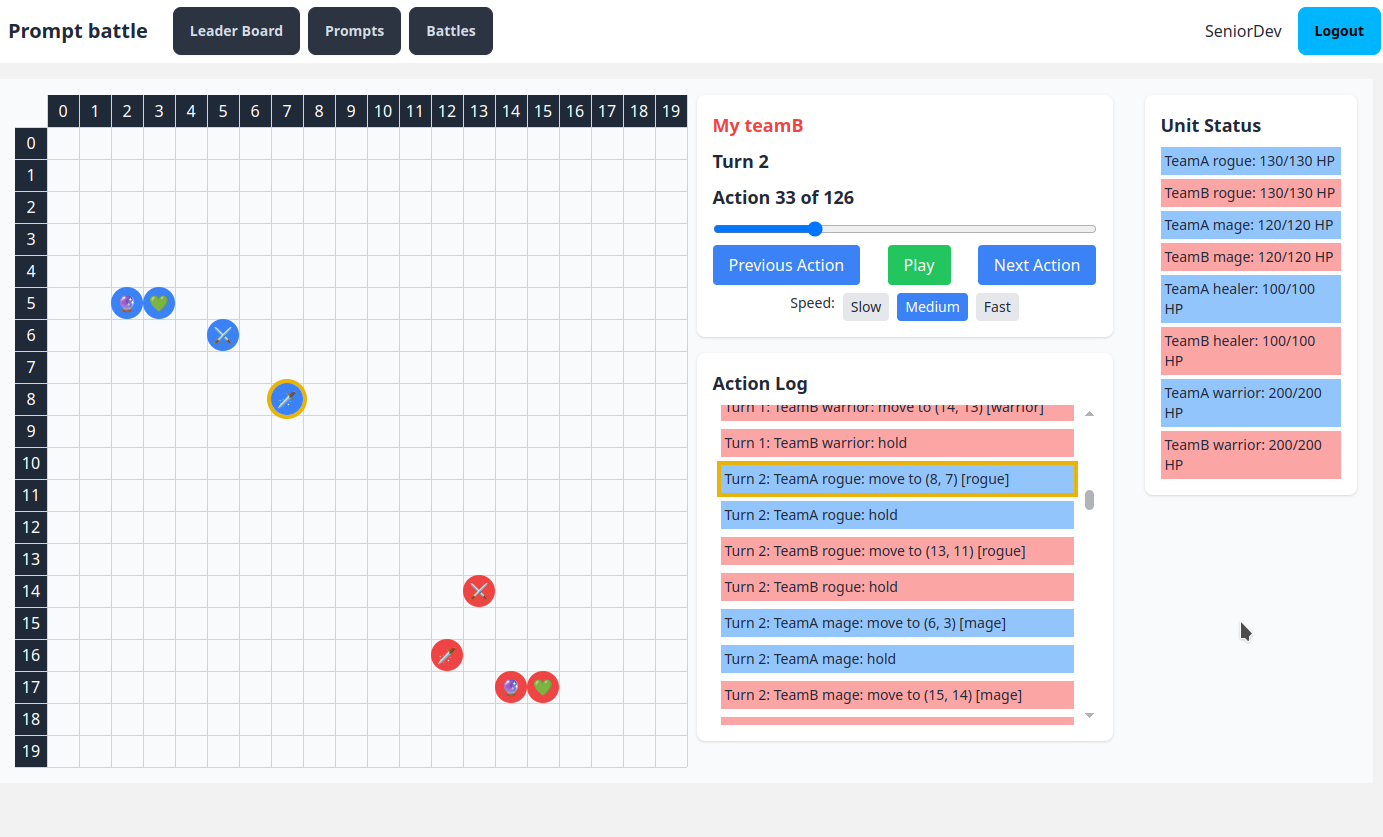Screen dimensions: 1383x837
Task: Click the red TeamB healer green heart unit
Action: pyautogui.click(x=543, y=687)
